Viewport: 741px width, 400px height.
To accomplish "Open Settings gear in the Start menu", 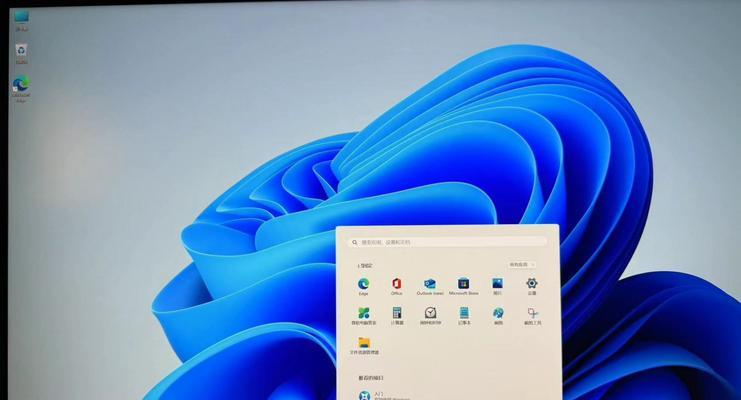I will (x=532, y=286).
